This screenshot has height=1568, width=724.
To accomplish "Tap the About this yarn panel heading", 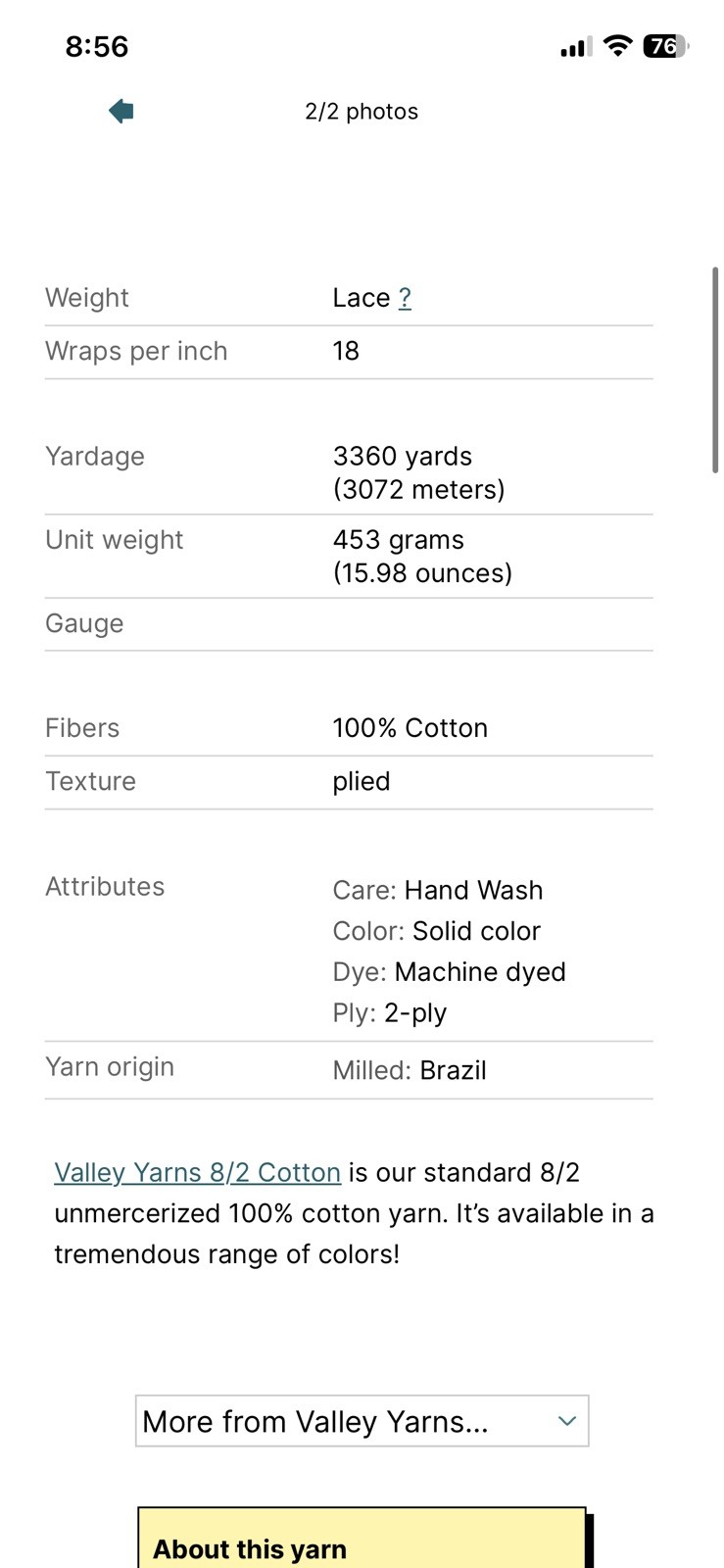I will (250, 1548).
